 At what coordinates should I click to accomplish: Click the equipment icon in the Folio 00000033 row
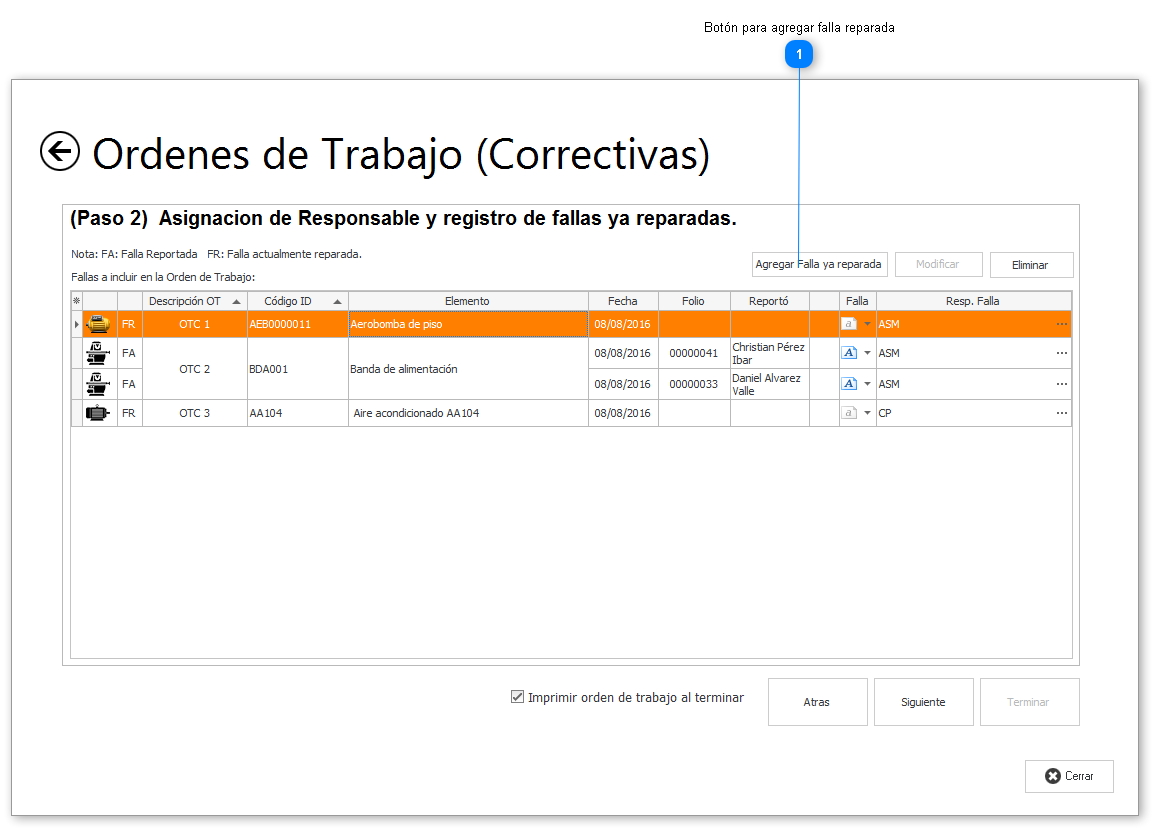point(98,384)
